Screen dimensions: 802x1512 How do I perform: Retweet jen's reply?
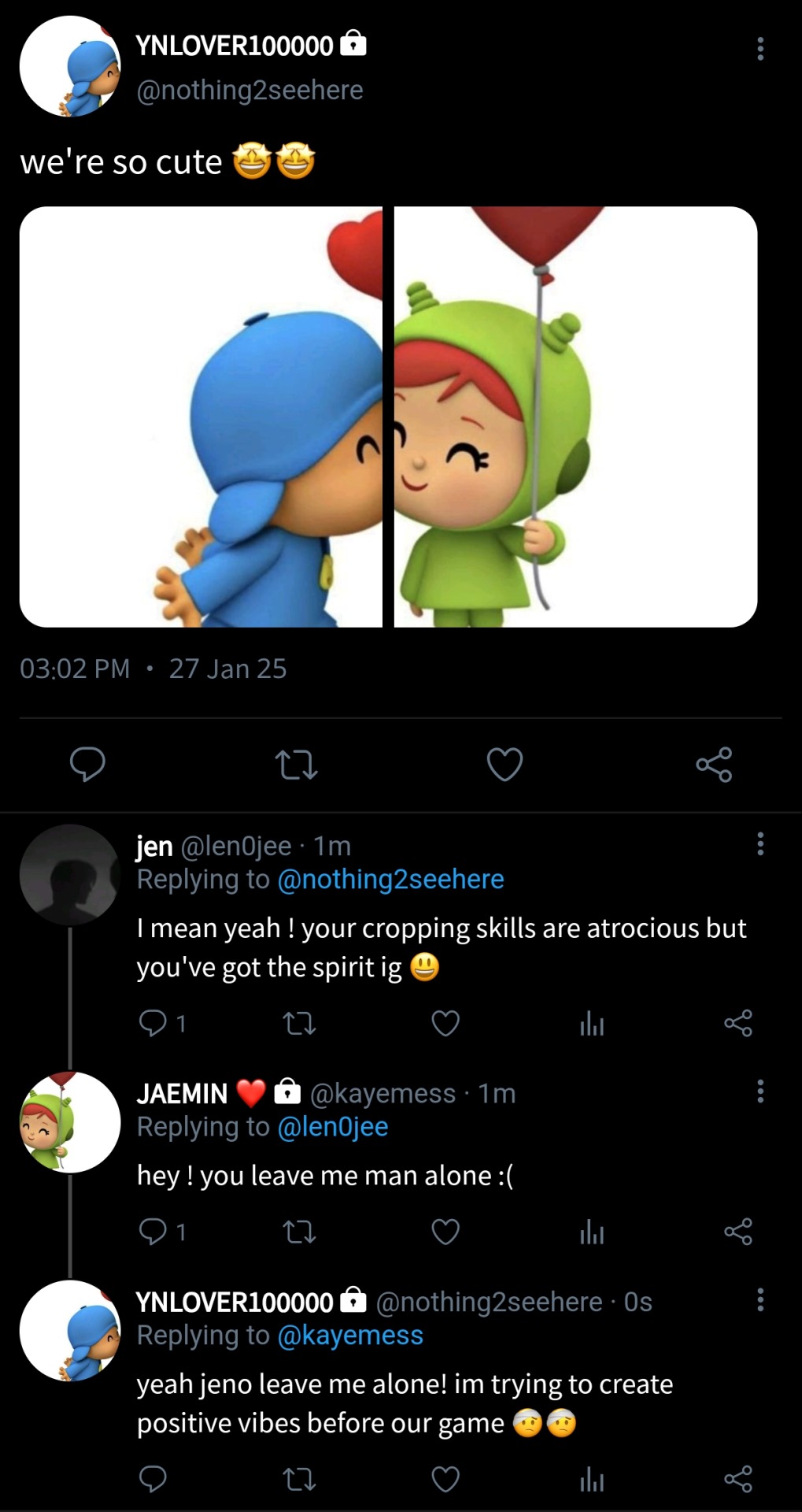299,1023
